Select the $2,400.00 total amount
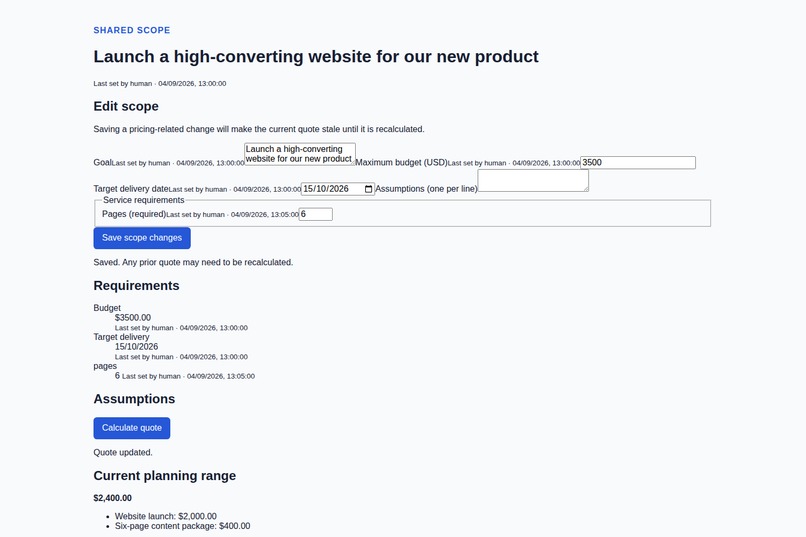Viewport: 806px width, 537px height. point(113,498)
